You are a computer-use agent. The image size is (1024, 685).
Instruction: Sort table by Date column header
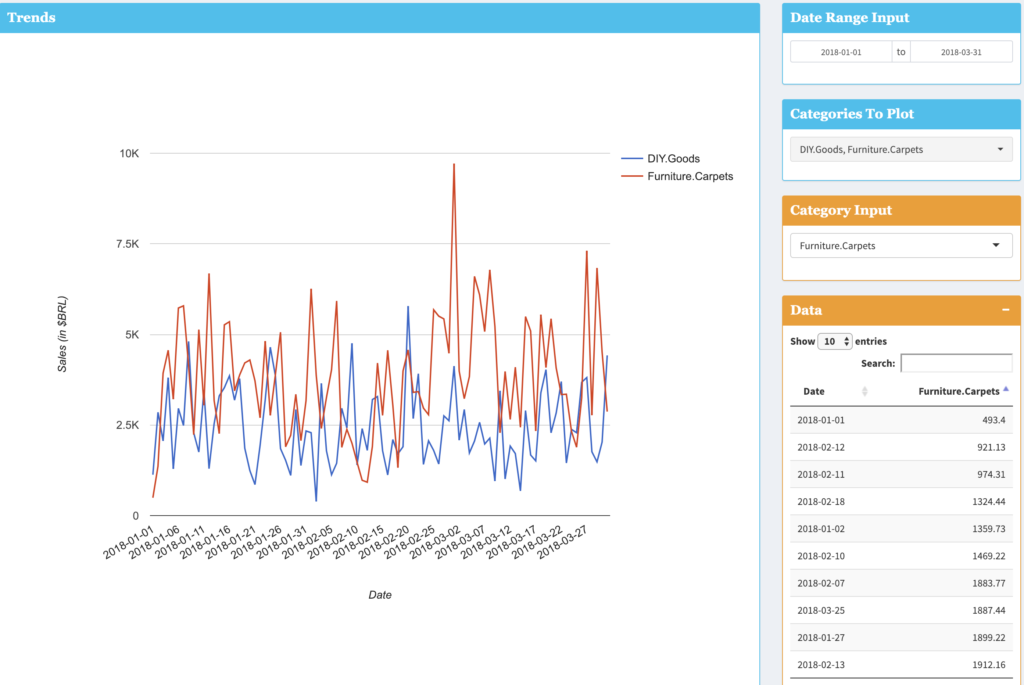tap(813, 391)
